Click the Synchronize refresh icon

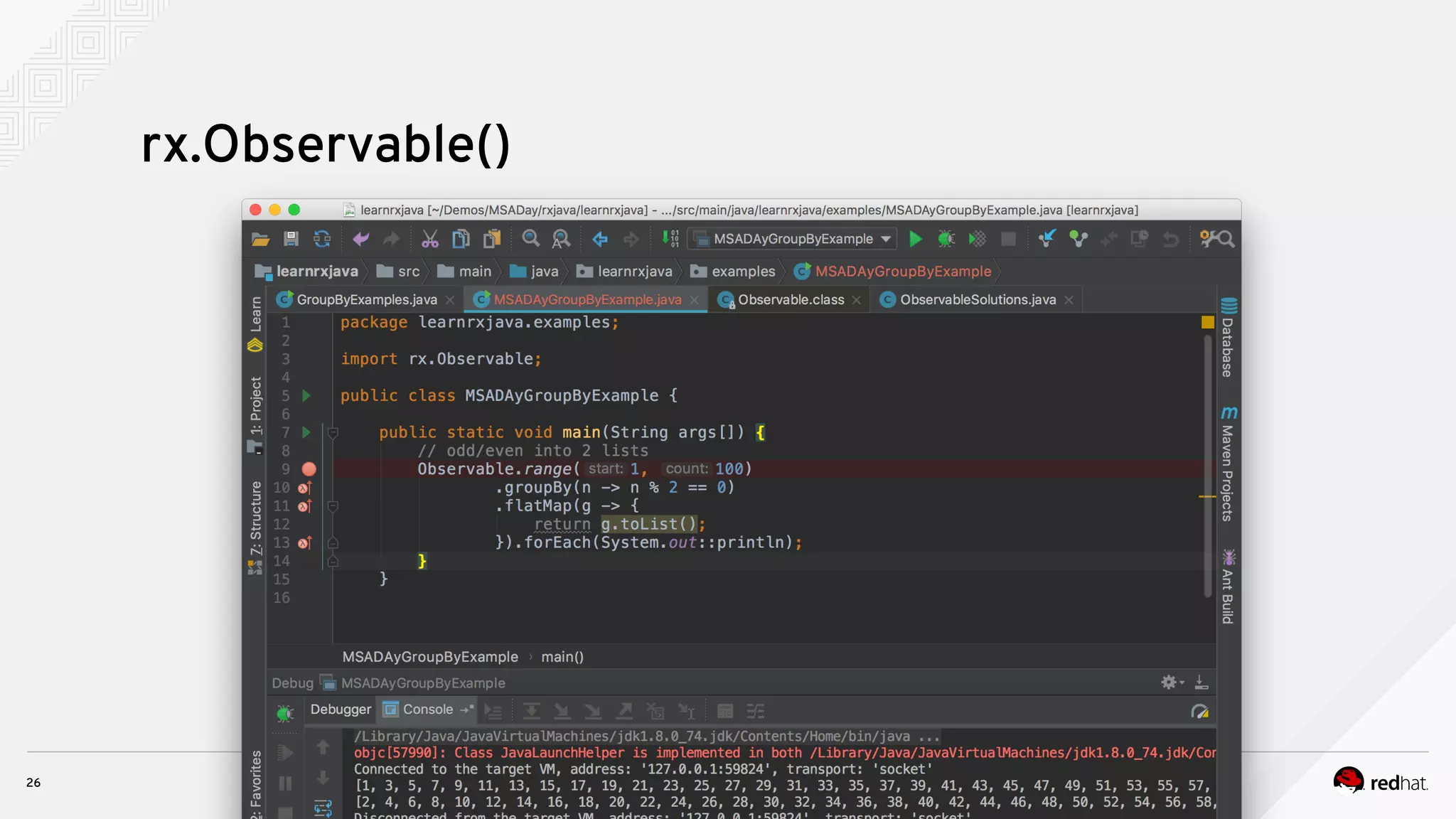click(322, 240)
